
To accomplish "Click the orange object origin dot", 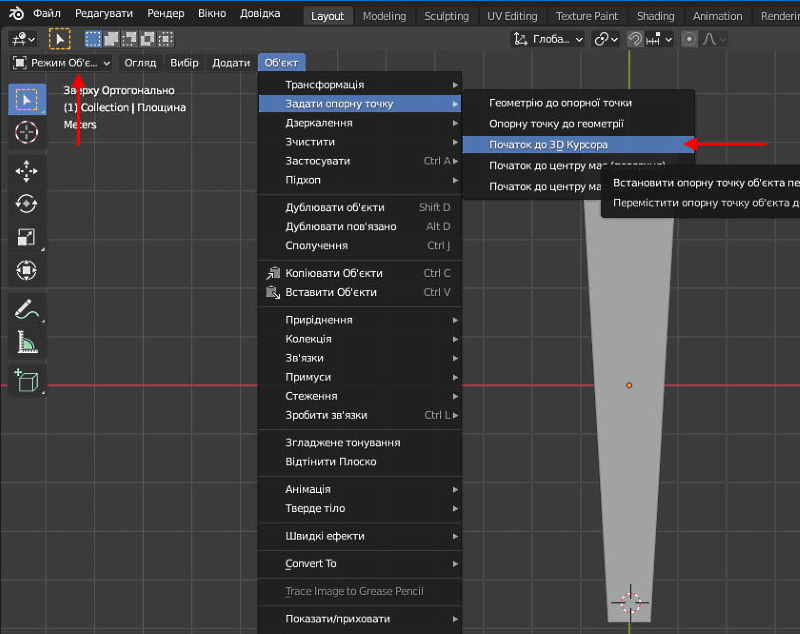I will click(629, 385).
